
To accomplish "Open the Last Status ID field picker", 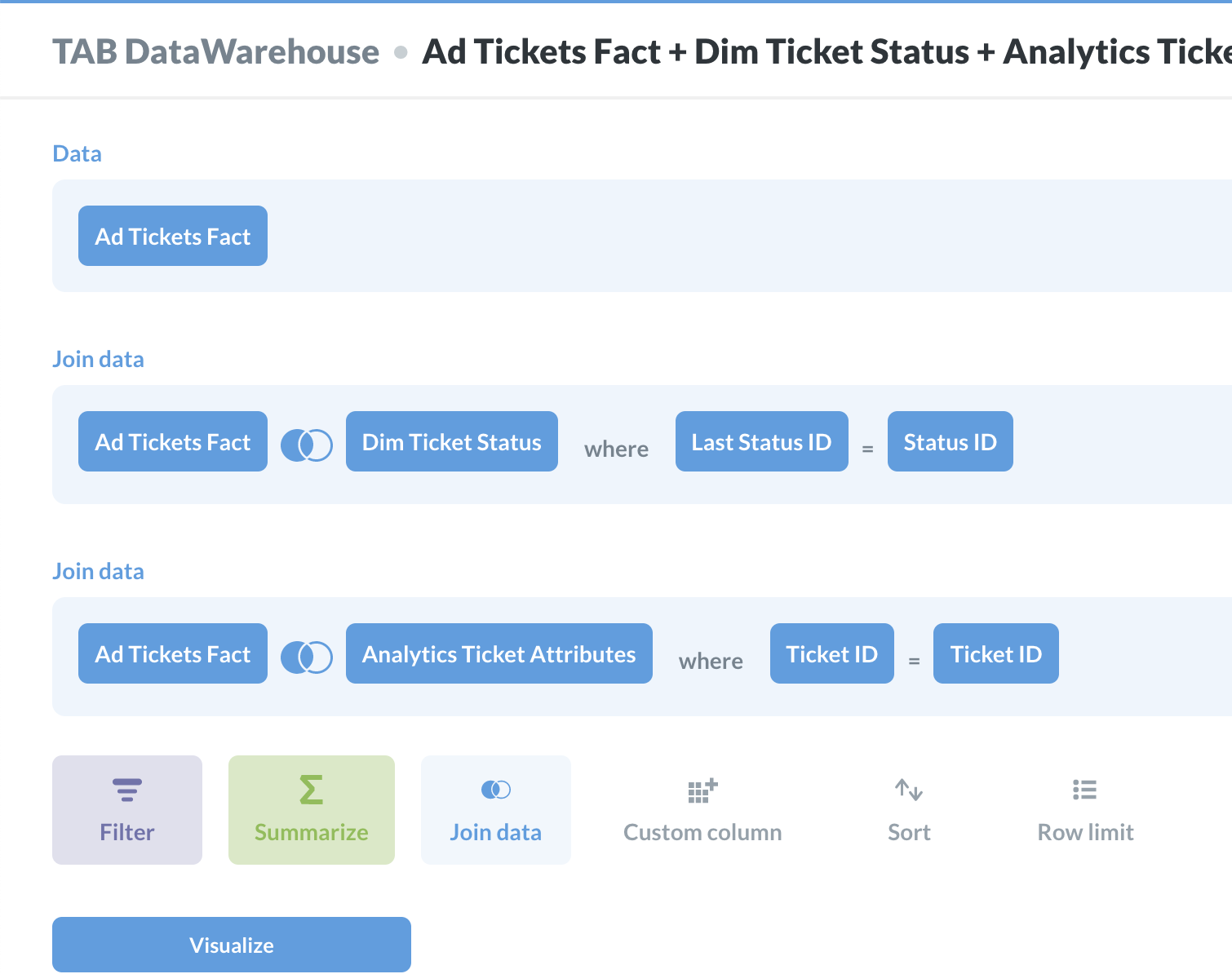I will click(x=761, y=441).
